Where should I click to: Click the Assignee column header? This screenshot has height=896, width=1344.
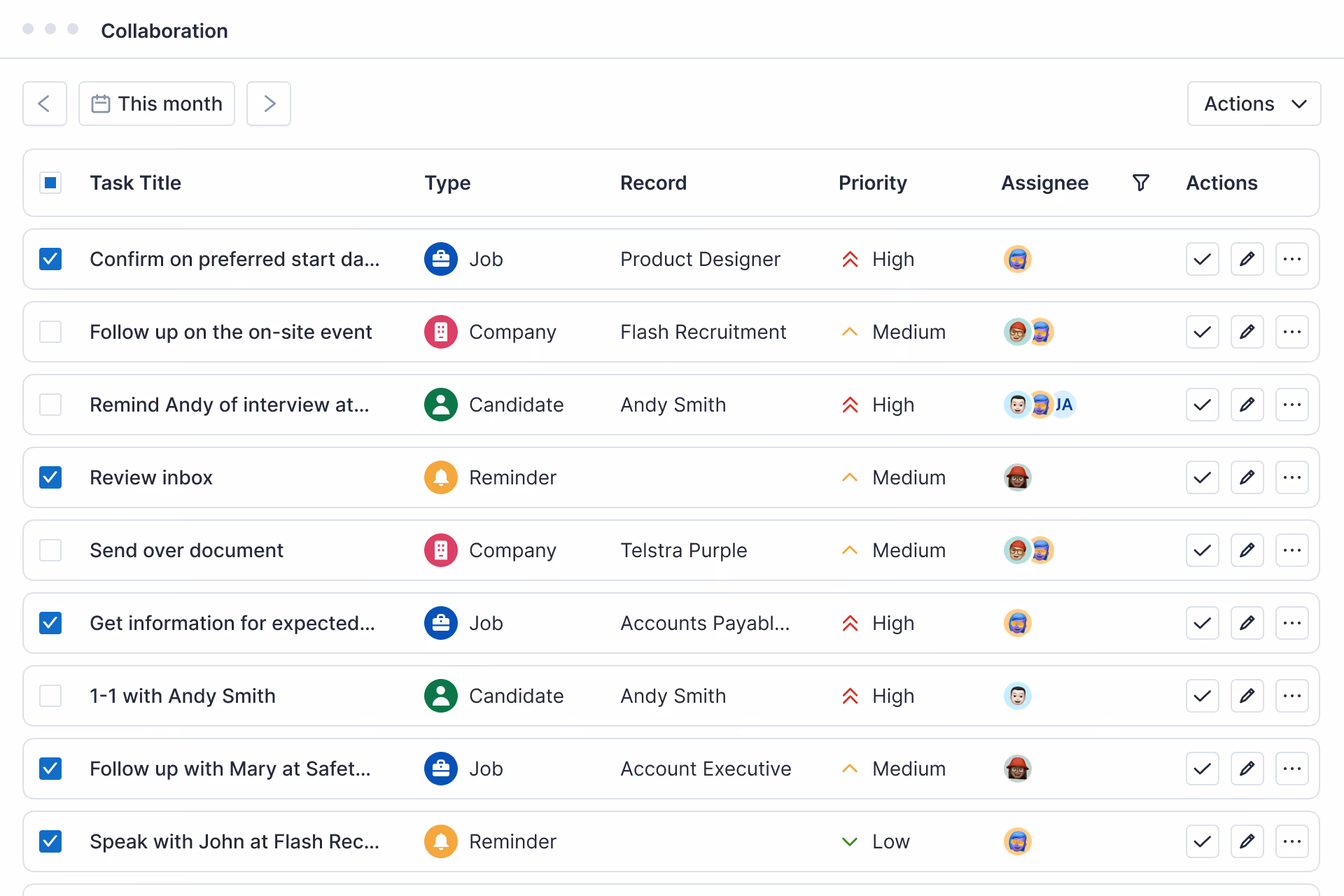1044,183
